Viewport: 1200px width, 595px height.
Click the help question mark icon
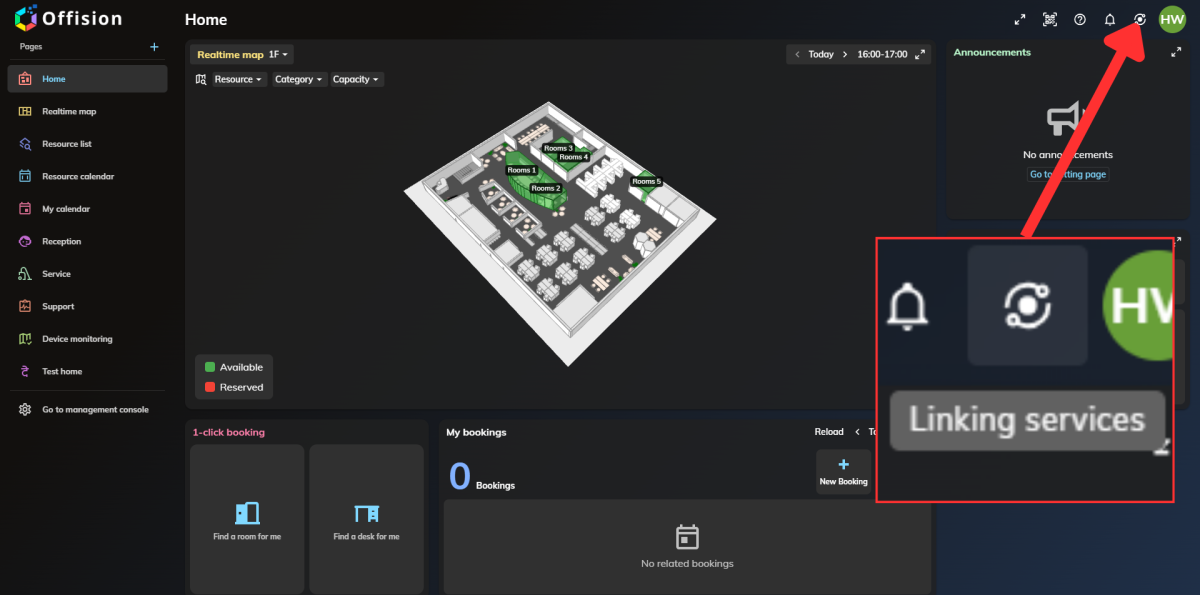pos(1079,18)
